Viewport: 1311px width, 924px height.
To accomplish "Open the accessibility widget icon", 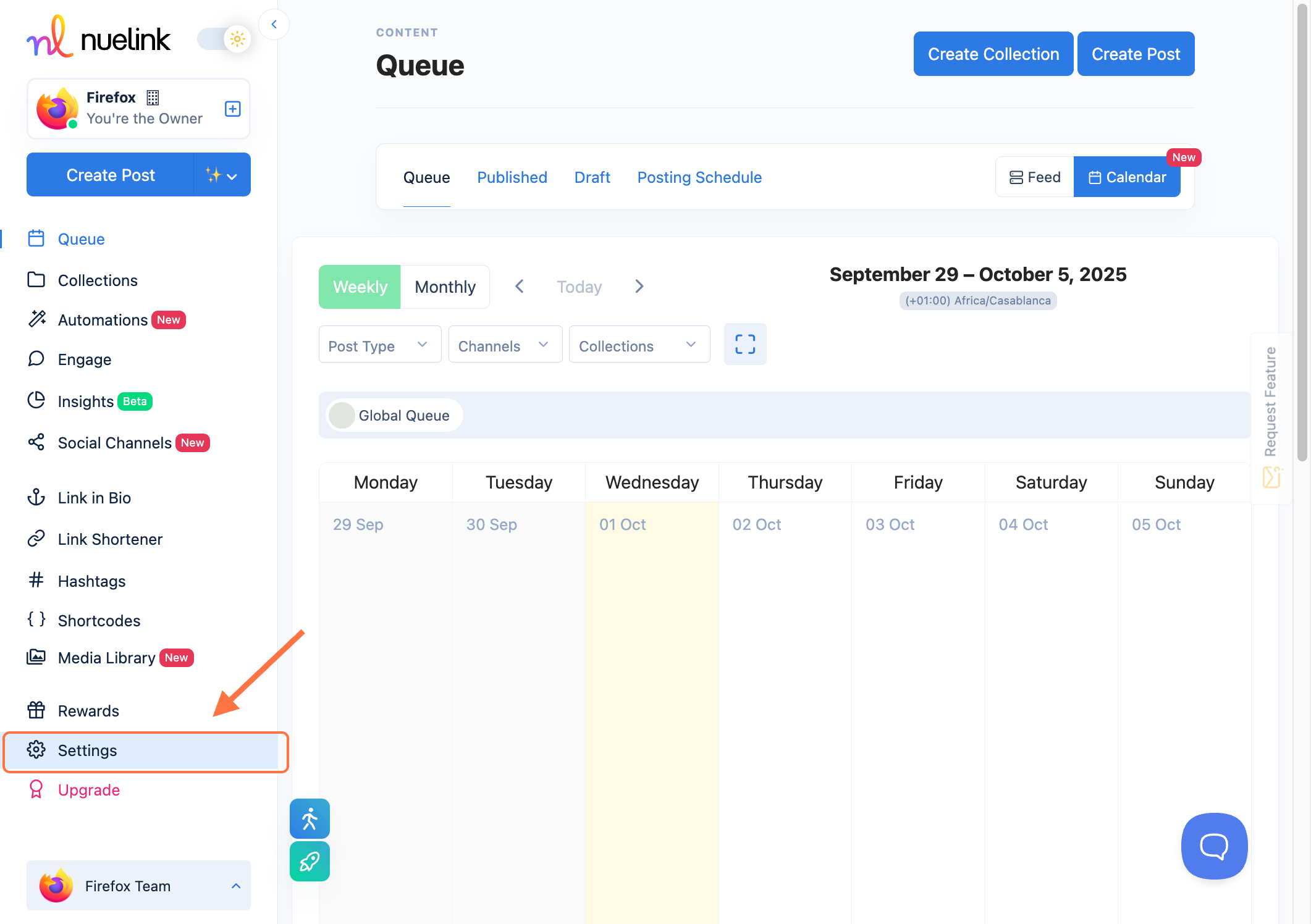I will [x=310, y=818].
